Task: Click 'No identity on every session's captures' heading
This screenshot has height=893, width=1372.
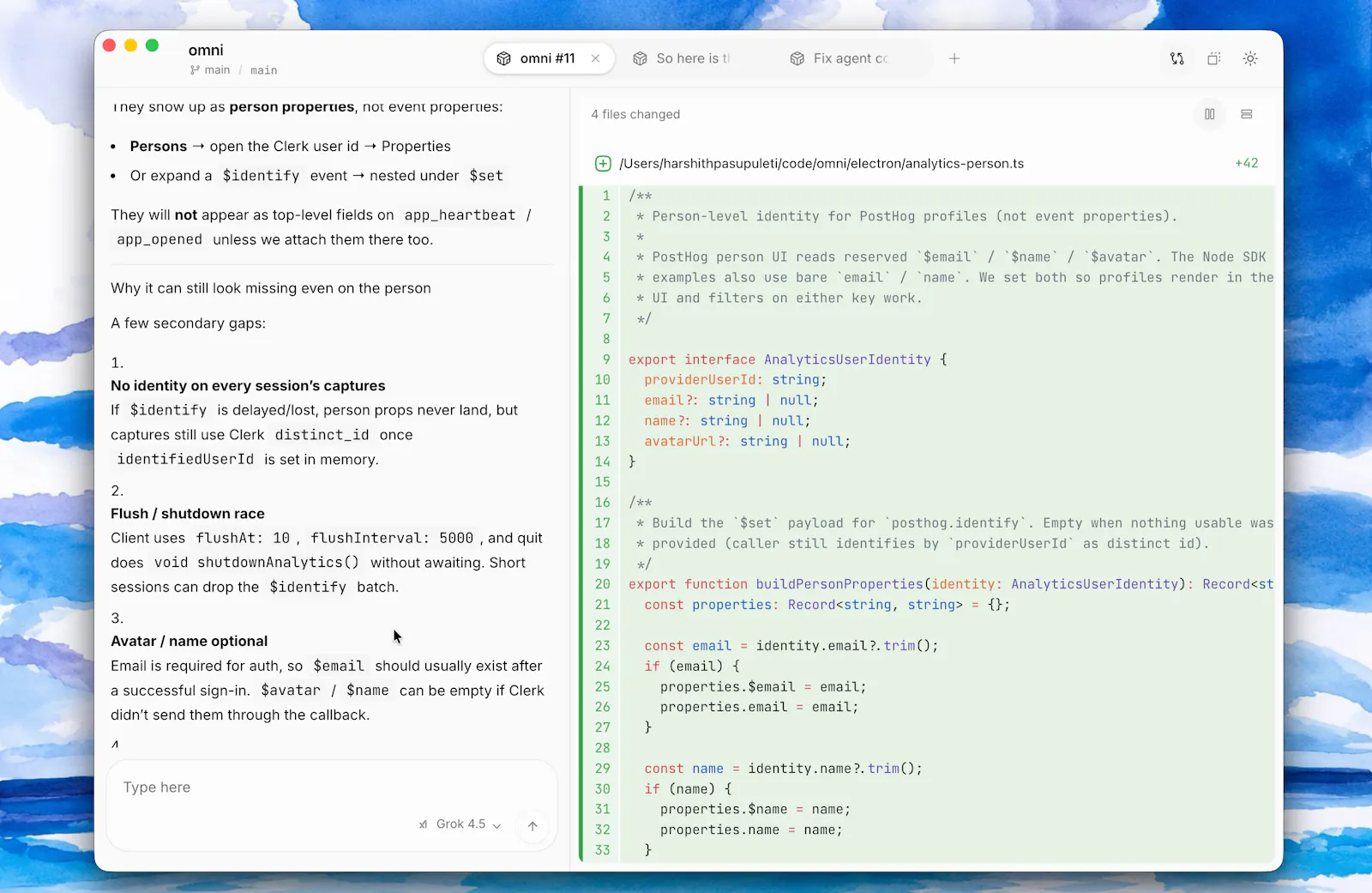Action: coord(248,386)
